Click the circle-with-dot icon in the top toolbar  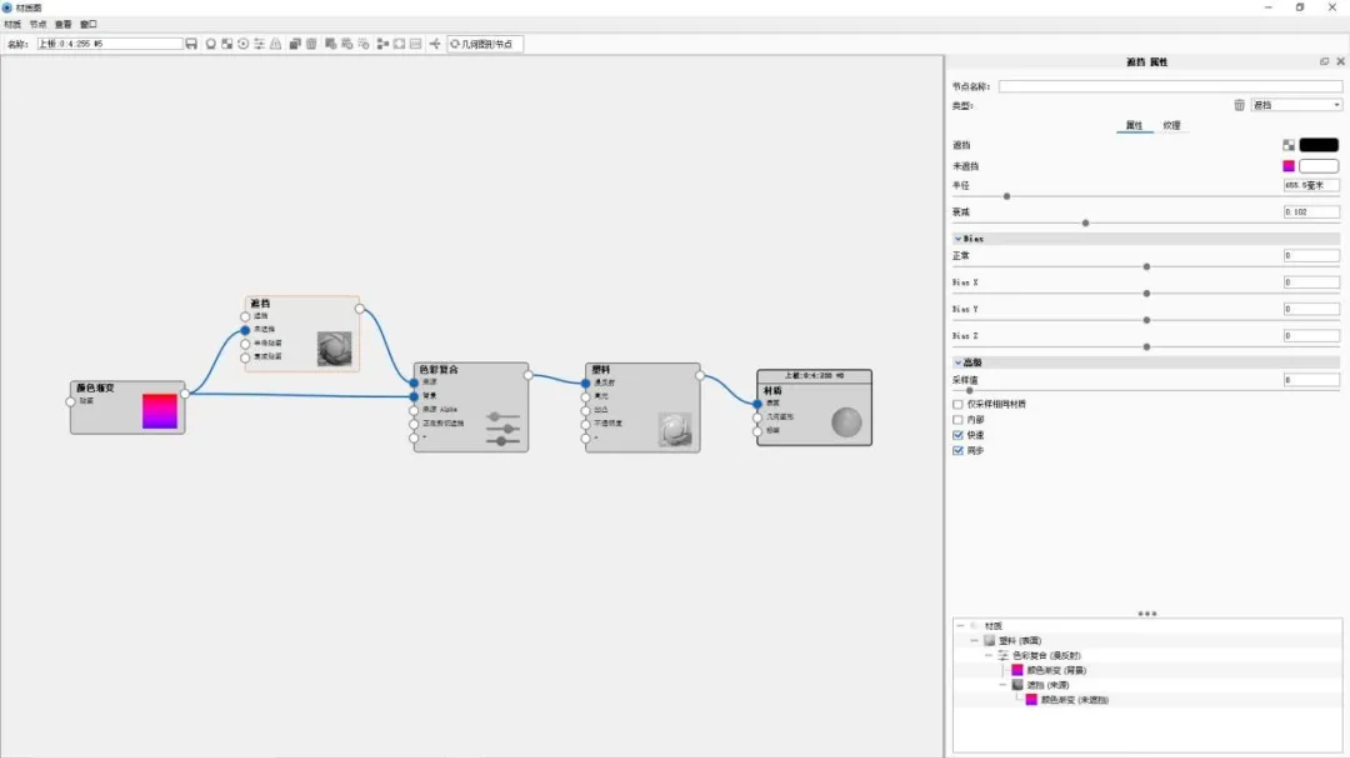(x=243, y=44)
